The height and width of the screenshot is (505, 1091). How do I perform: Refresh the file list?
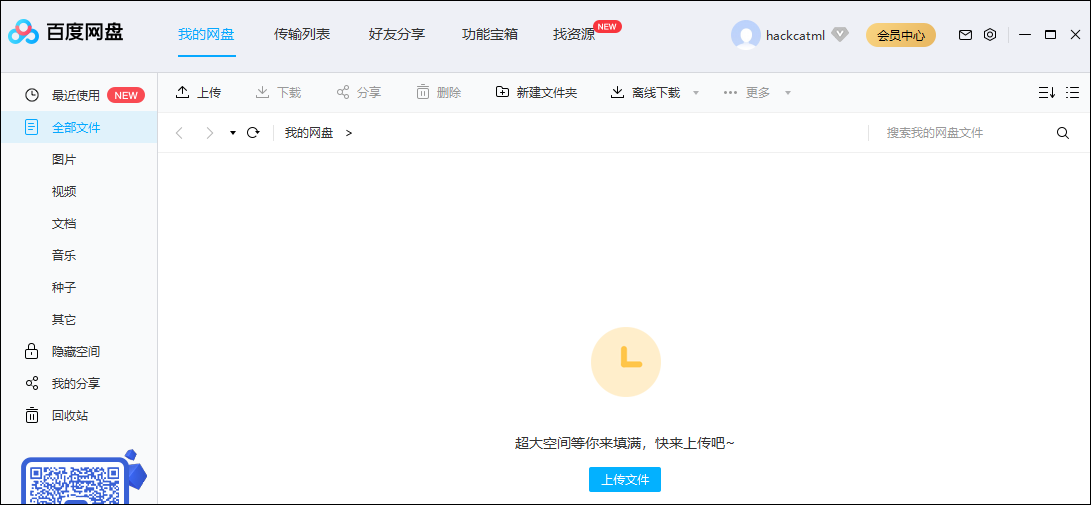(x=253, y=133)
